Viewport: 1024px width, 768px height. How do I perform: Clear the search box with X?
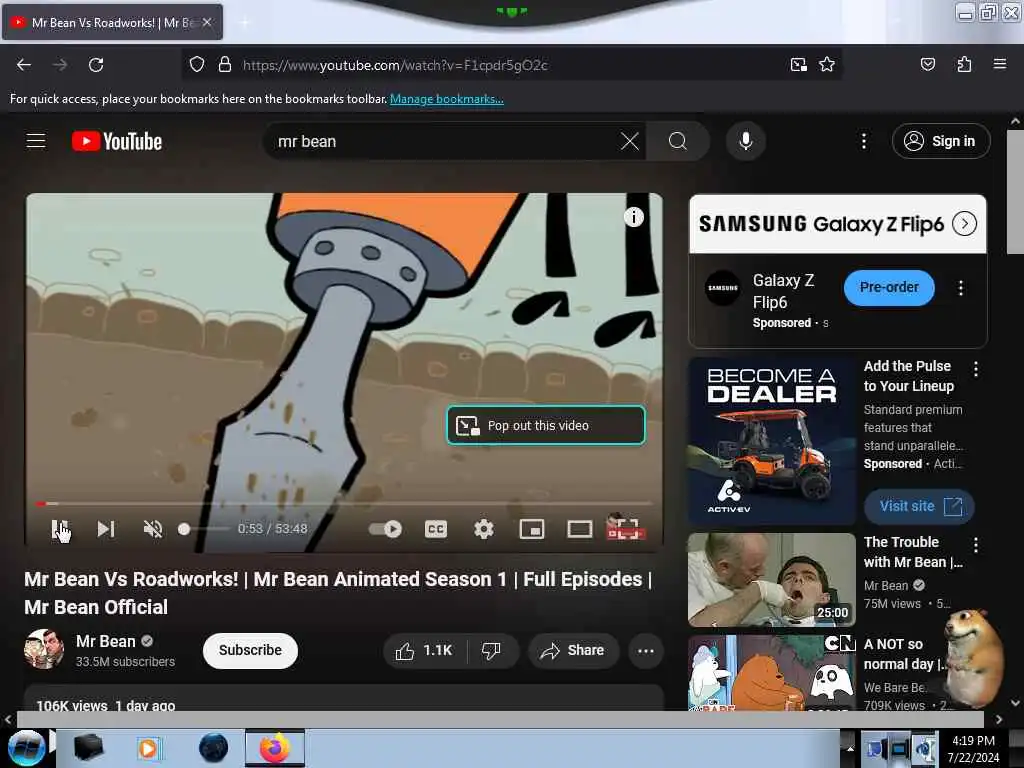630,141
